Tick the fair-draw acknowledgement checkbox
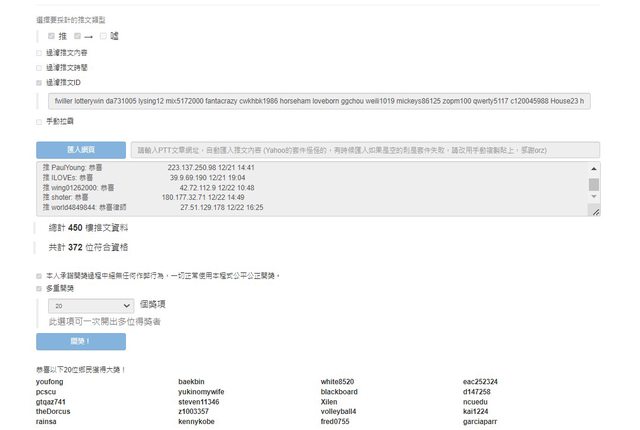Screen dimensions: 640x430 pyautogui.click(x=39, y=275)
